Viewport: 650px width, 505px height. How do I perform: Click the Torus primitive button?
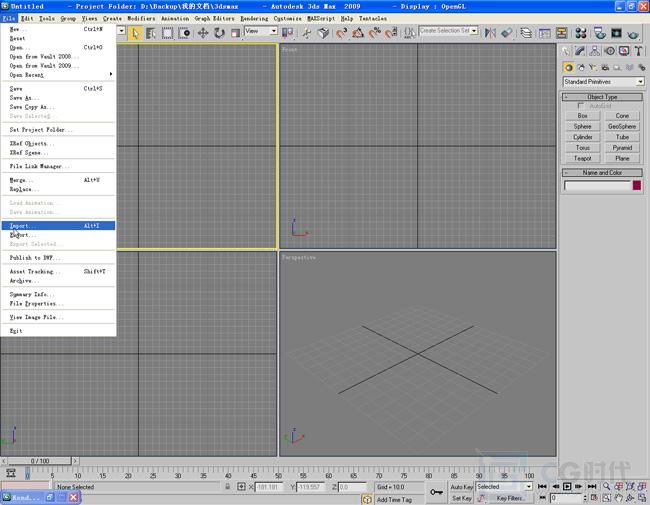582,148
